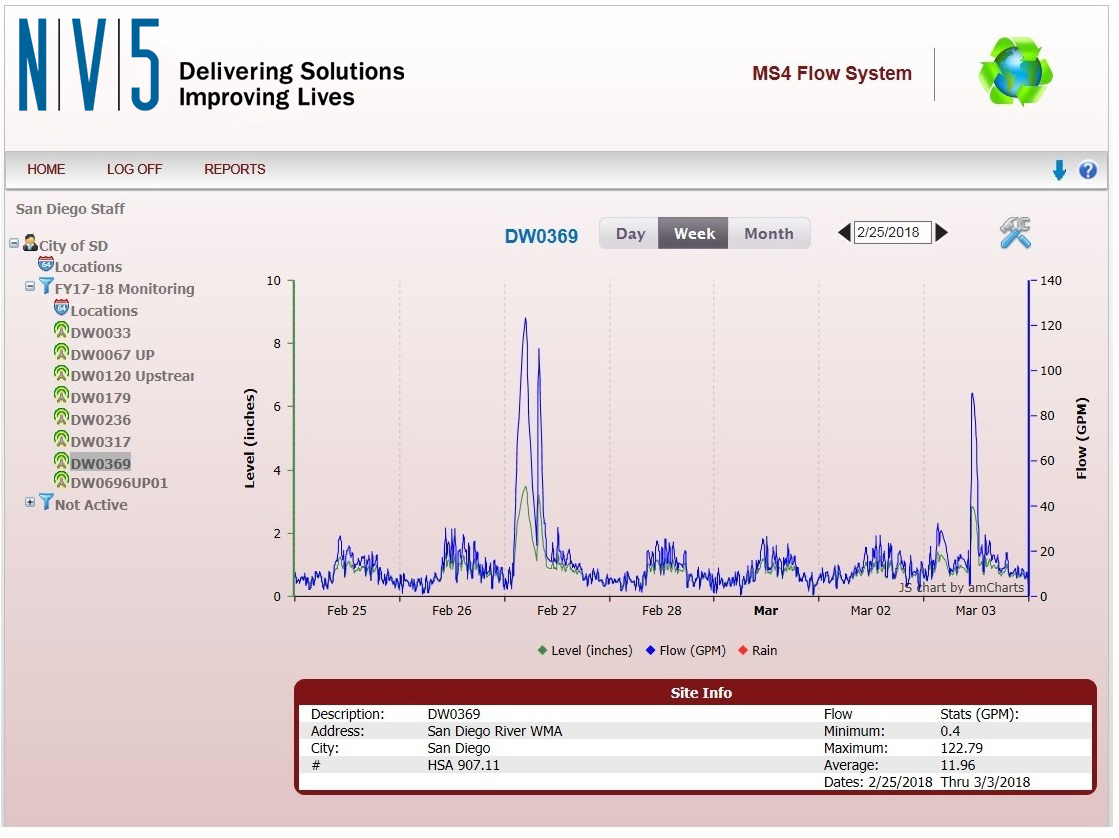Switch to the Month chart view tab

point(769,233)
